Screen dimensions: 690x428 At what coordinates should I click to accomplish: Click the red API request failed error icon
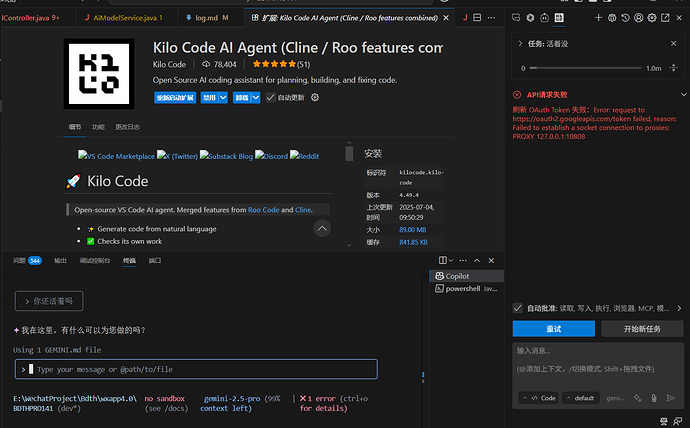tap(517, 95)
